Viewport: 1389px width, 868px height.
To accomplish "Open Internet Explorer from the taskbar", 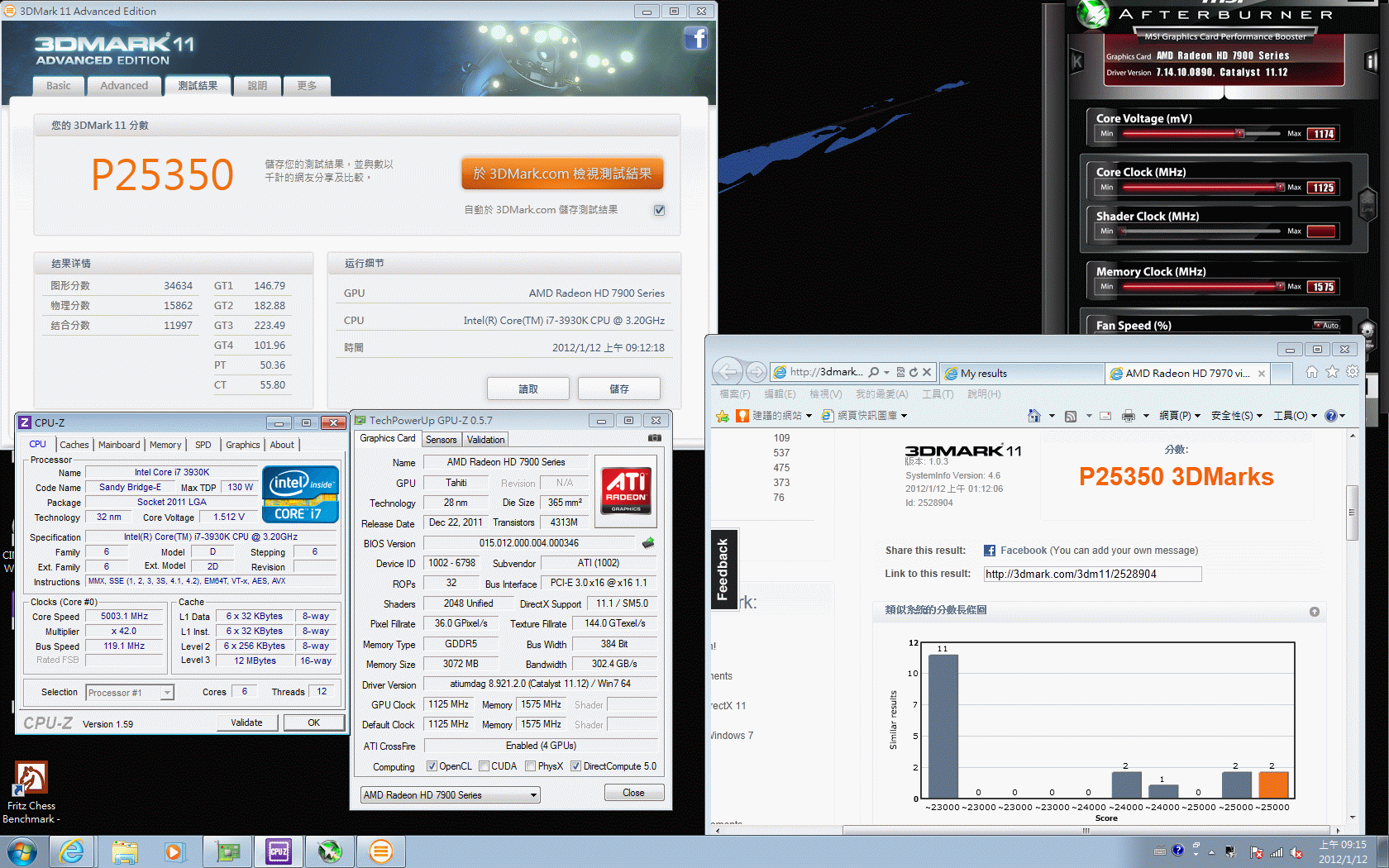I will coord(72,851).
